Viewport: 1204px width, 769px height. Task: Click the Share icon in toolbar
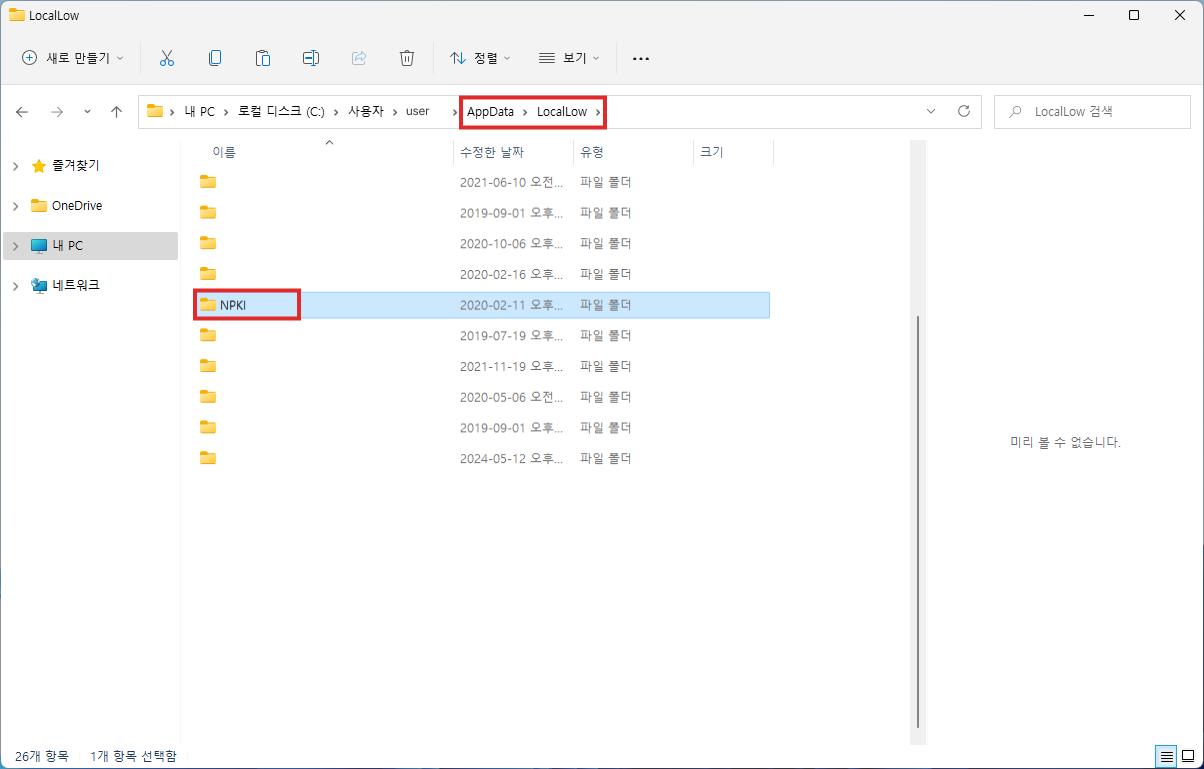click(359, 58)
